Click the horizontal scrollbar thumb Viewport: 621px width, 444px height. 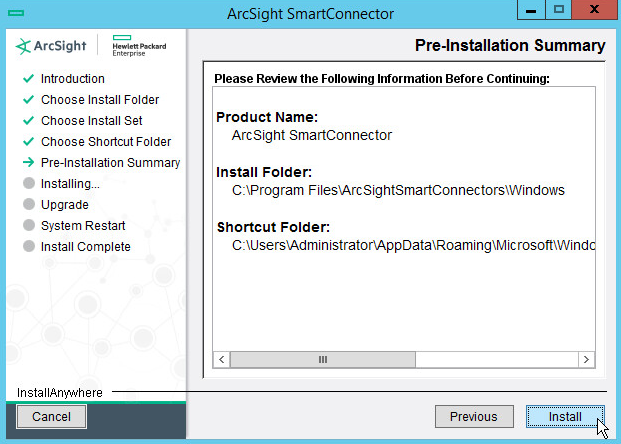(323, 359)
